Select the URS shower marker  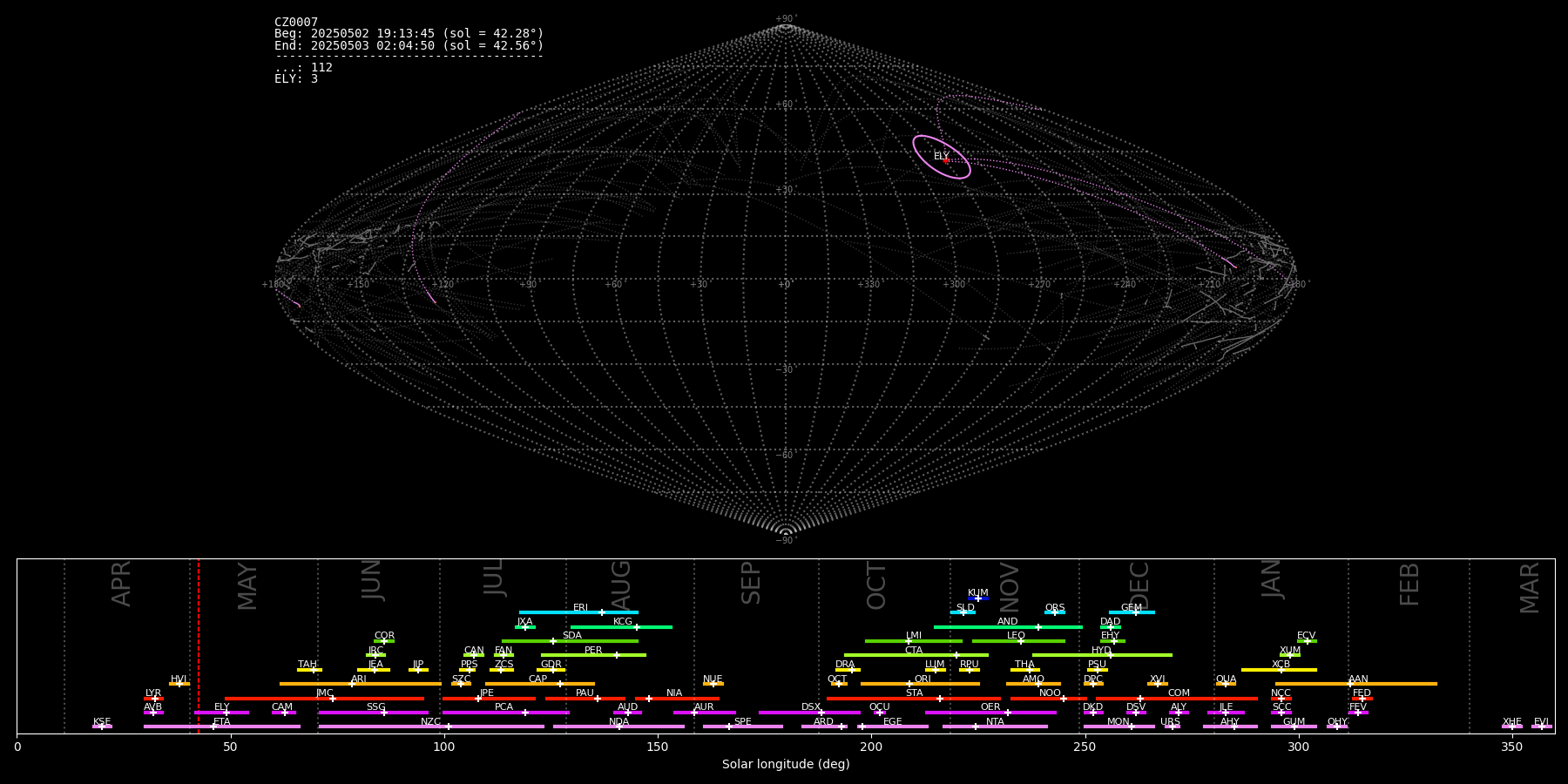click(1172, 727)
